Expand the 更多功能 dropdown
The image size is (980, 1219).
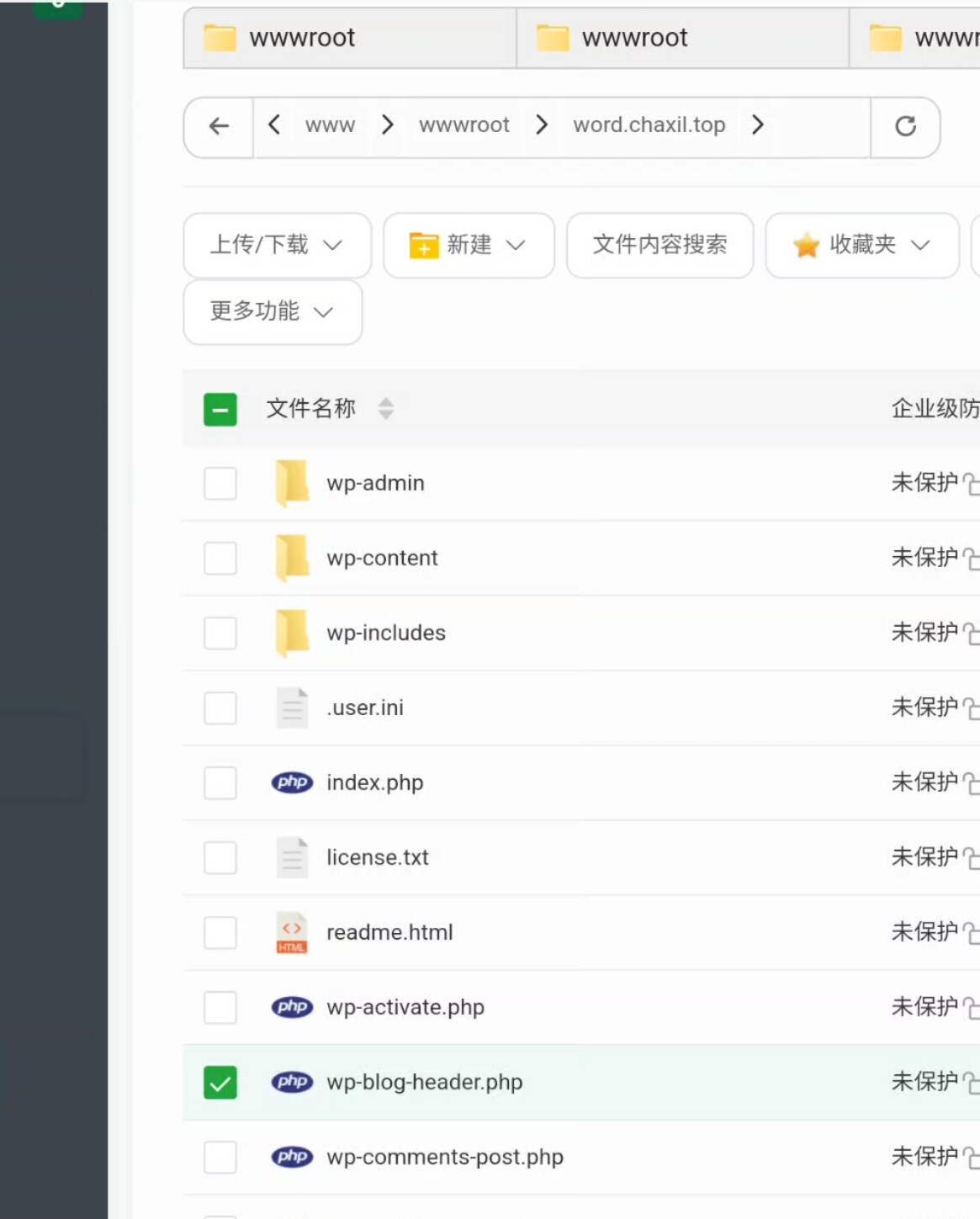point(273,311)
